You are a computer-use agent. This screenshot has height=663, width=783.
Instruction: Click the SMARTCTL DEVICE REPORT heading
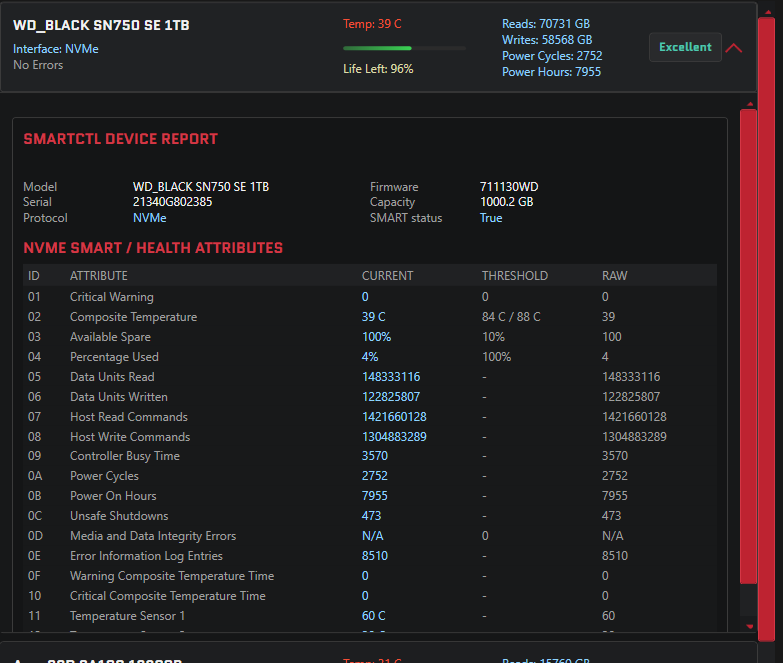tap(121, 139)
